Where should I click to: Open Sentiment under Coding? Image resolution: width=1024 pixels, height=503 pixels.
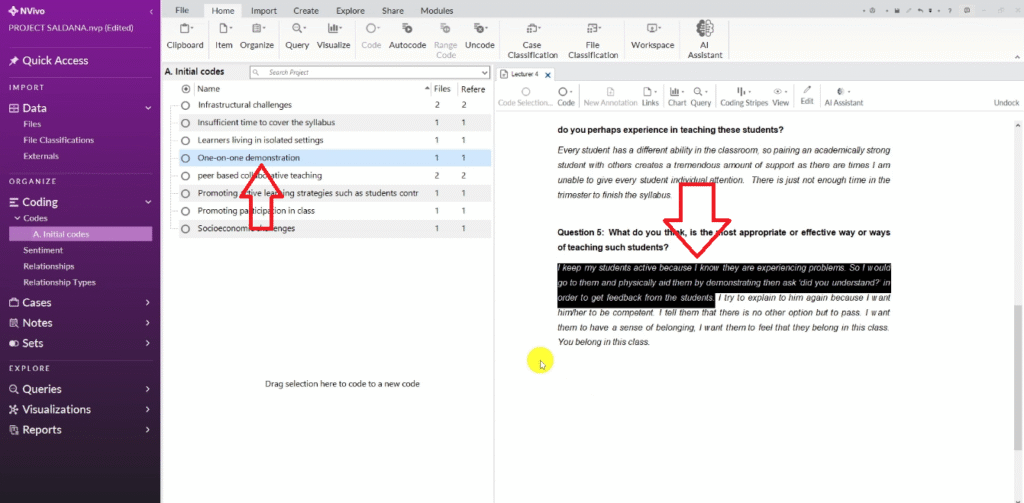(44, 250)
